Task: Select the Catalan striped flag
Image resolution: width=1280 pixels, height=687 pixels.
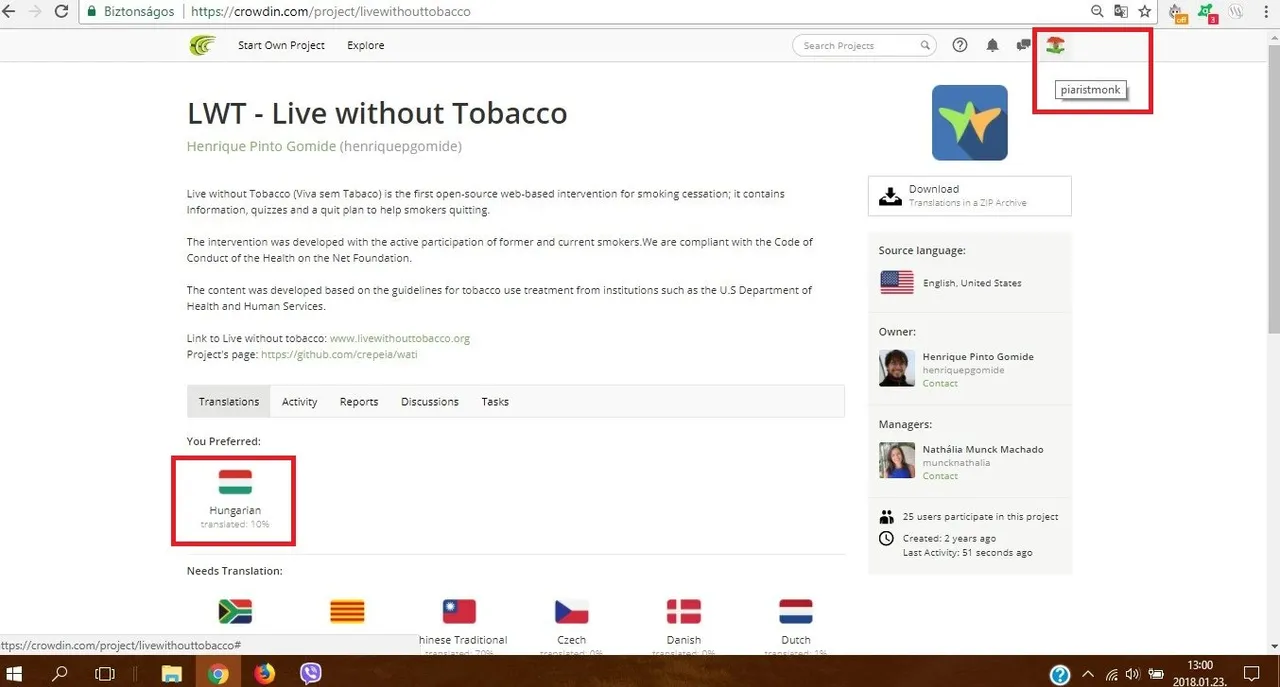Action: [347, 612]
